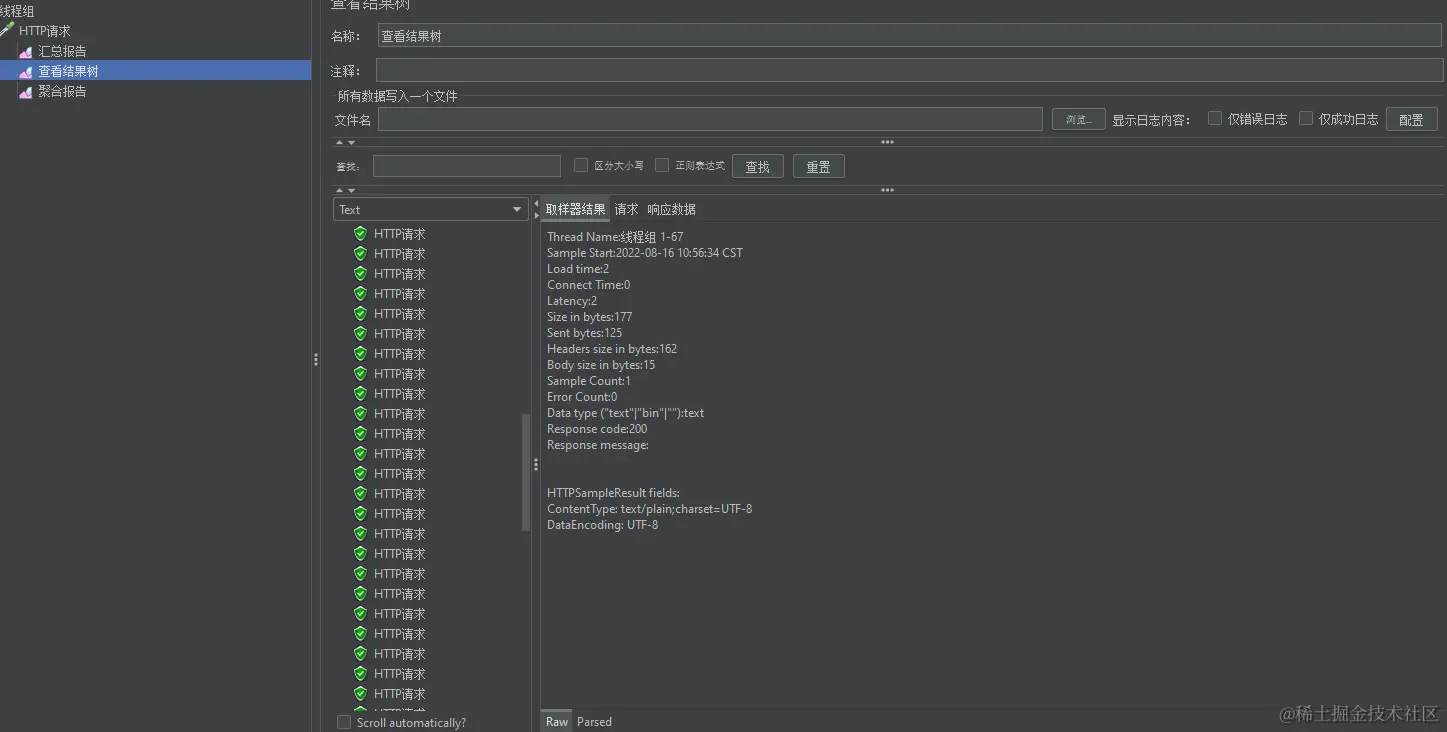Click the 'Size in bytes:177' line
Viewport: 1447px width, 732px height.
click(x=590, y=317)
